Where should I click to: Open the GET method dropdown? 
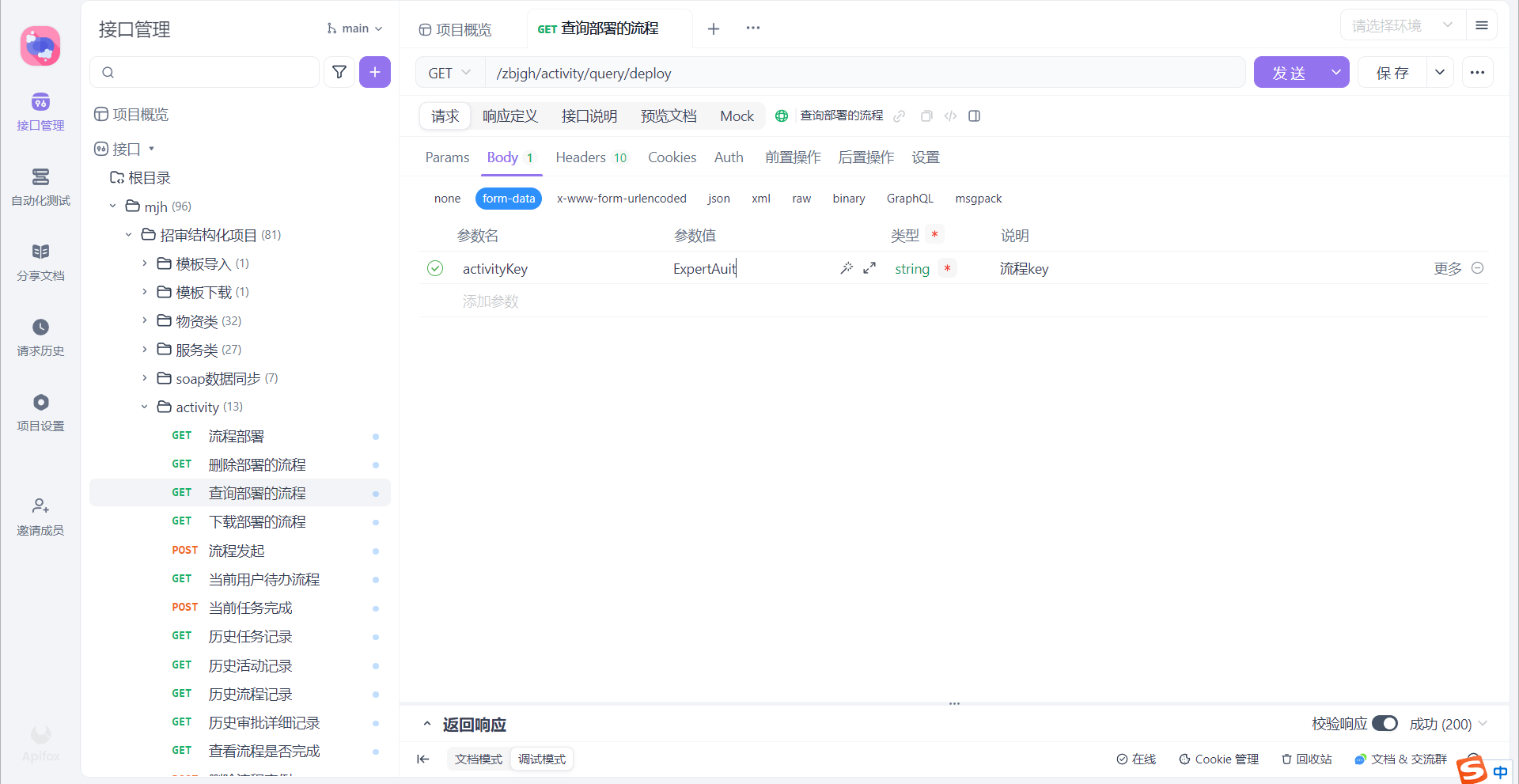(448, 72)
